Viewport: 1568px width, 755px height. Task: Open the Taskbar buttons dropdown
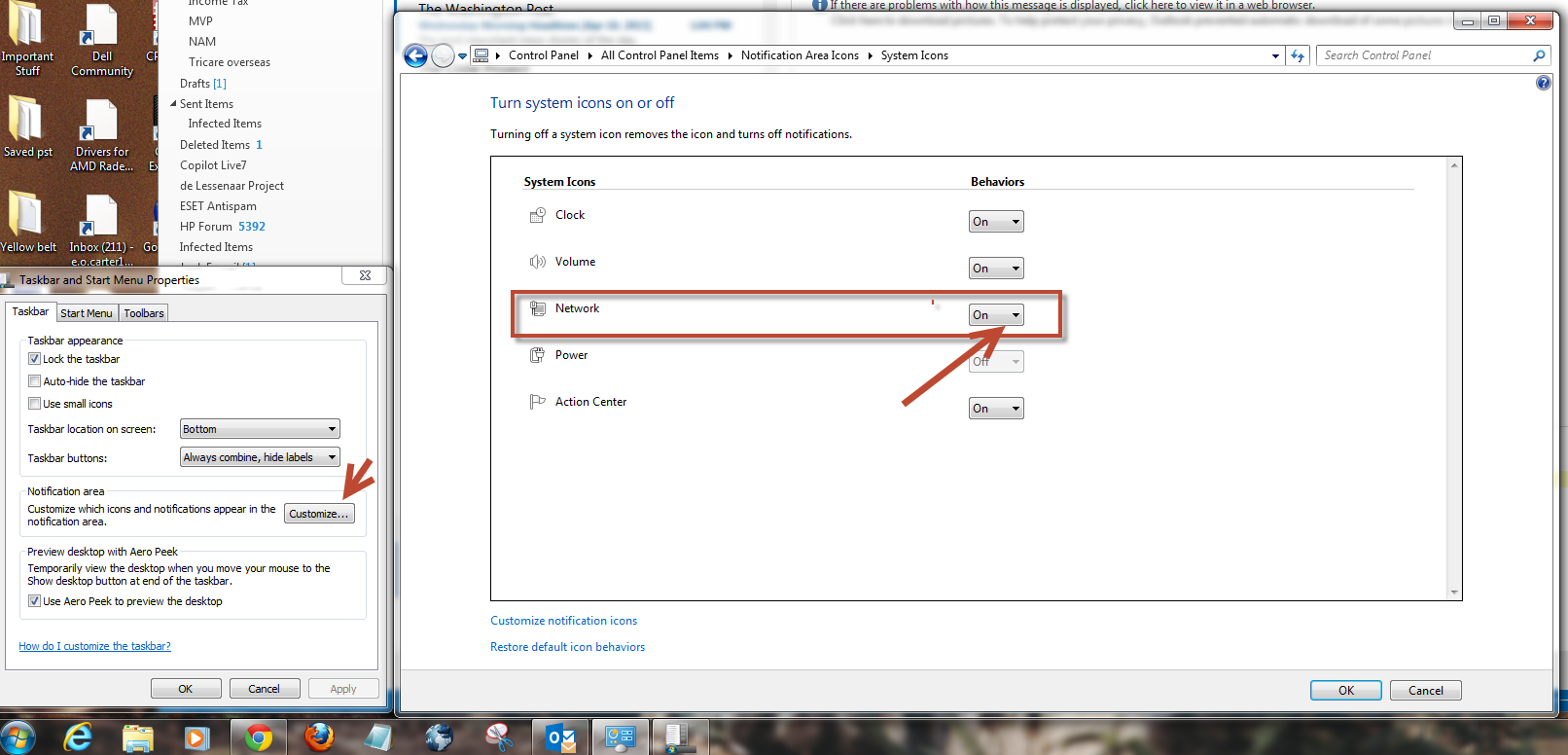261,457
